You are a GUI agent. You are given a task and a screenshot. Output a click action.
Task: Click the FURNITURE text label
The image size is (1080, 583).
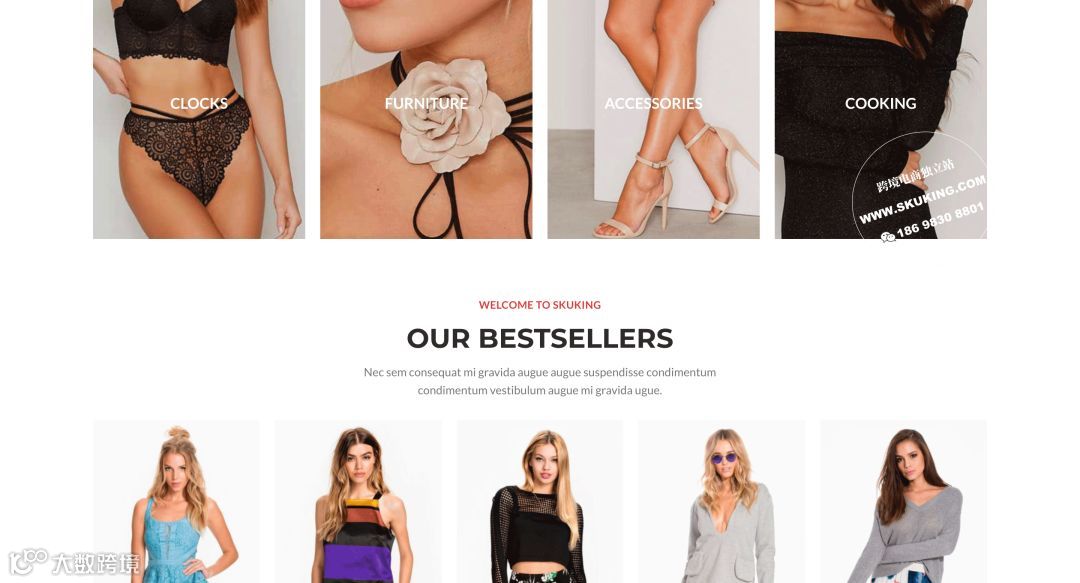pos(426,103)
